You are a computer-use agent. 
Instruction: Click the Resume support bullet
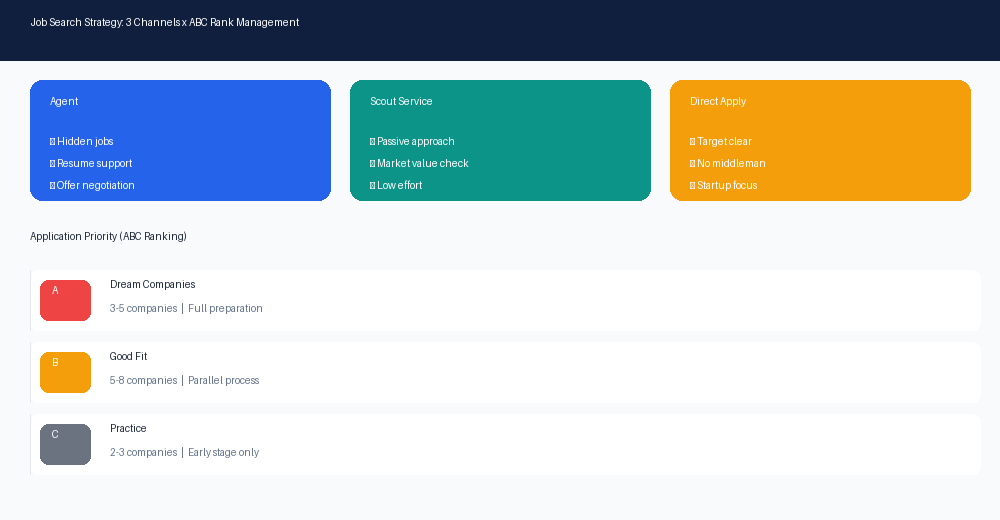91,163
